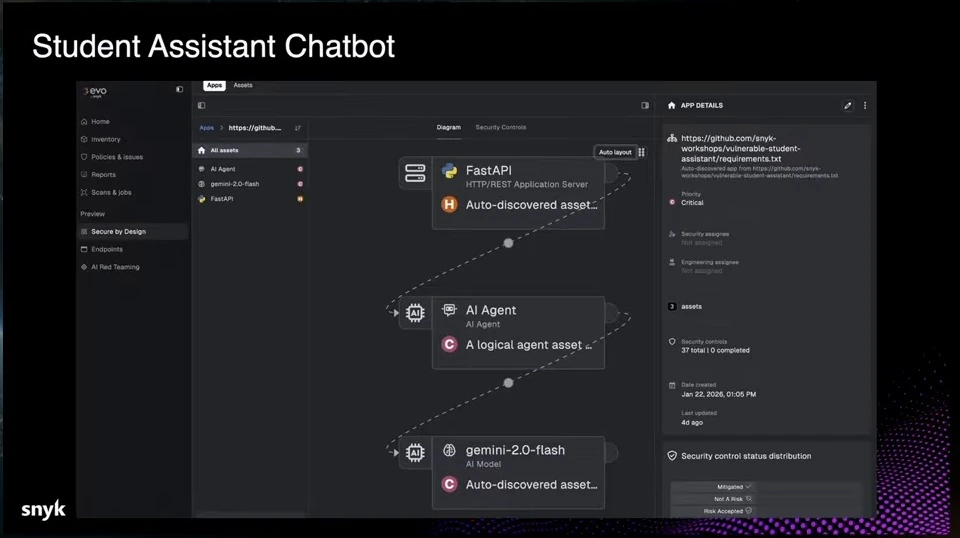Click the AI Red Teaming icon
Screen dimensions: 960x538
click(x=84, y=267)
